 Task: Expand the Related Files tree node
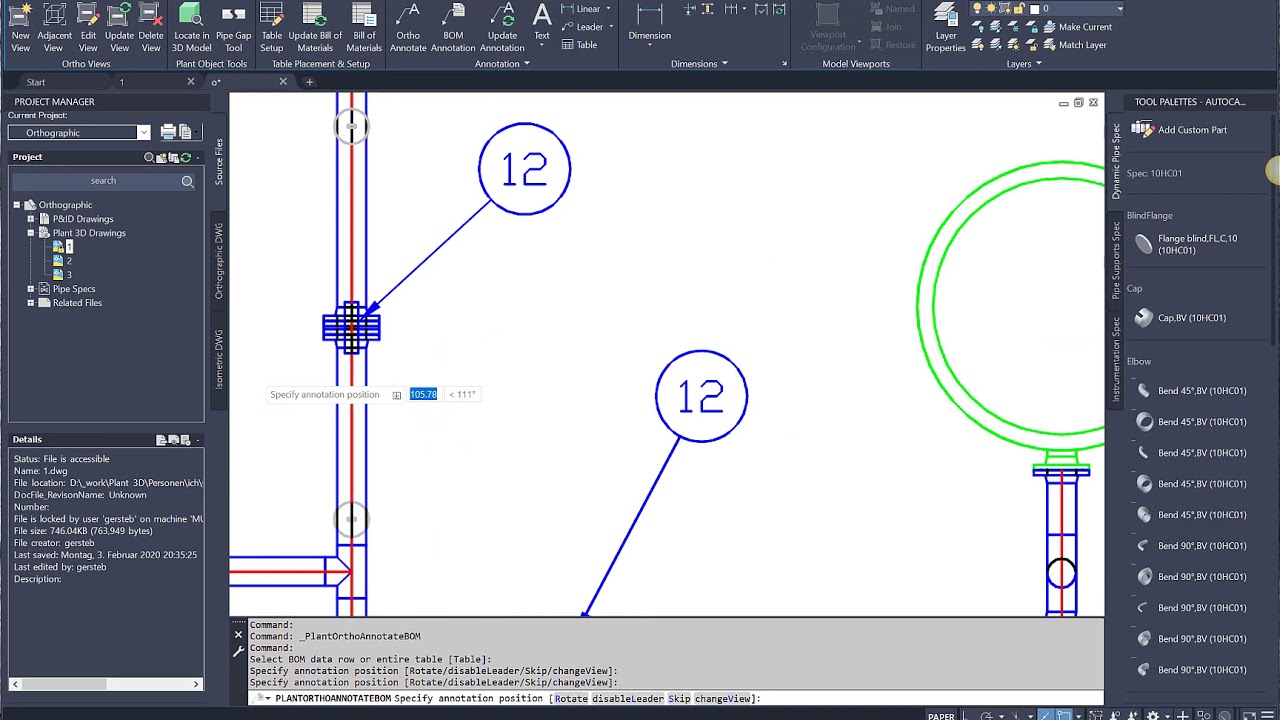[31, 303]
